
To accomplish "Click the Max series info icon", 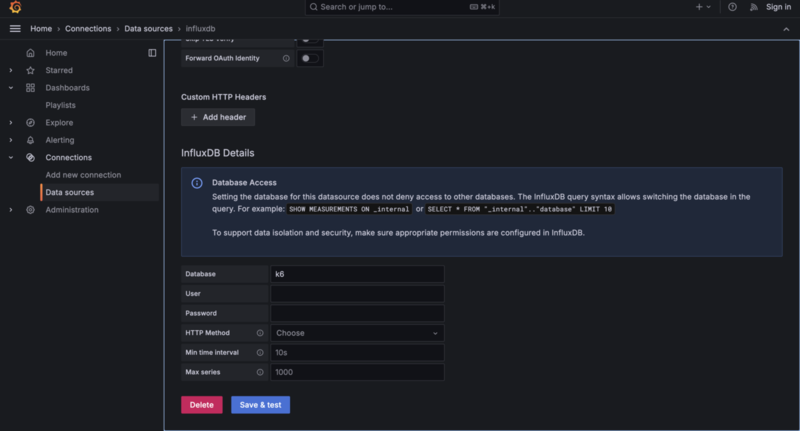I will (x=260, y=372).
